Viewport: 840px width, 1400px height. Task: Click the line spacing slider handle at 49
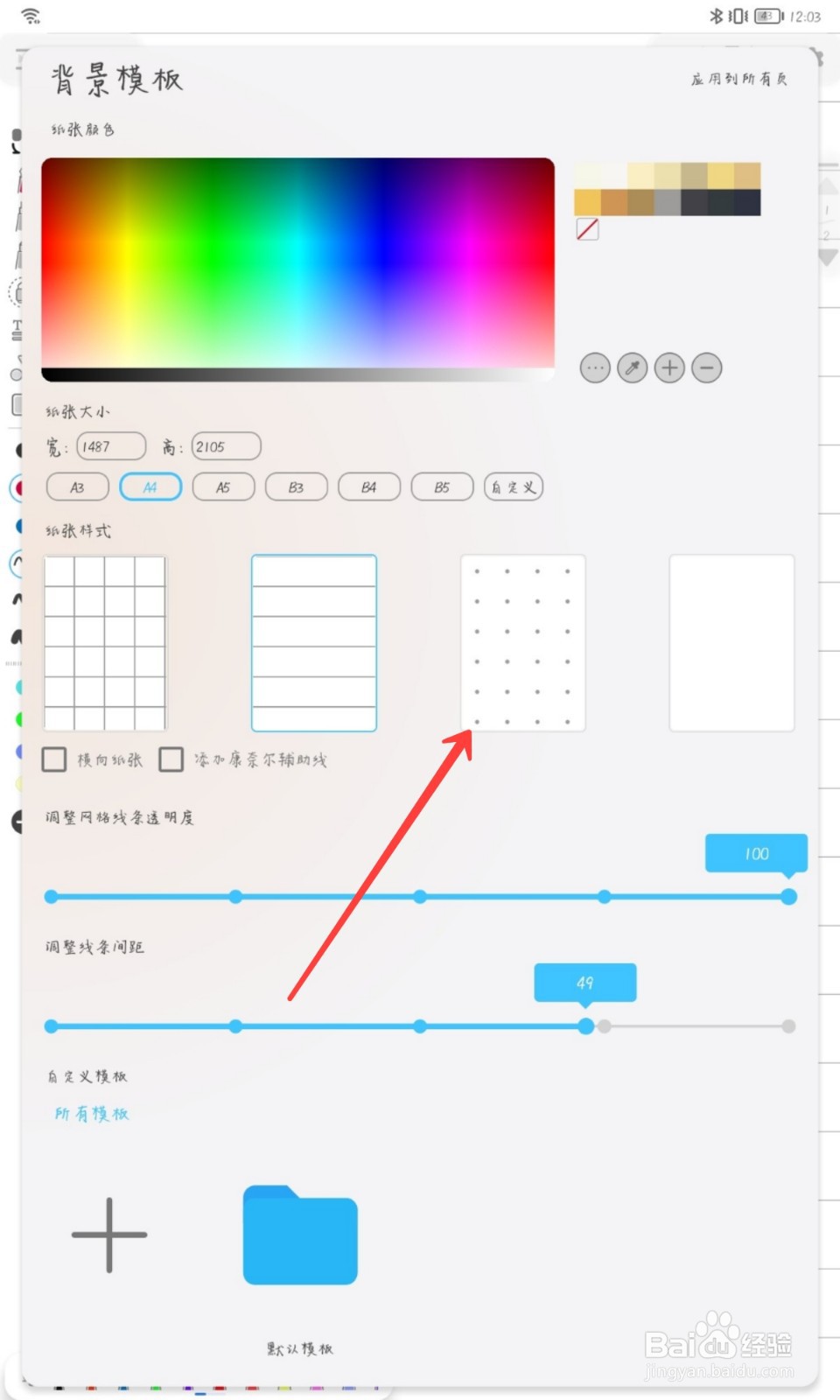pos(586,1026)
